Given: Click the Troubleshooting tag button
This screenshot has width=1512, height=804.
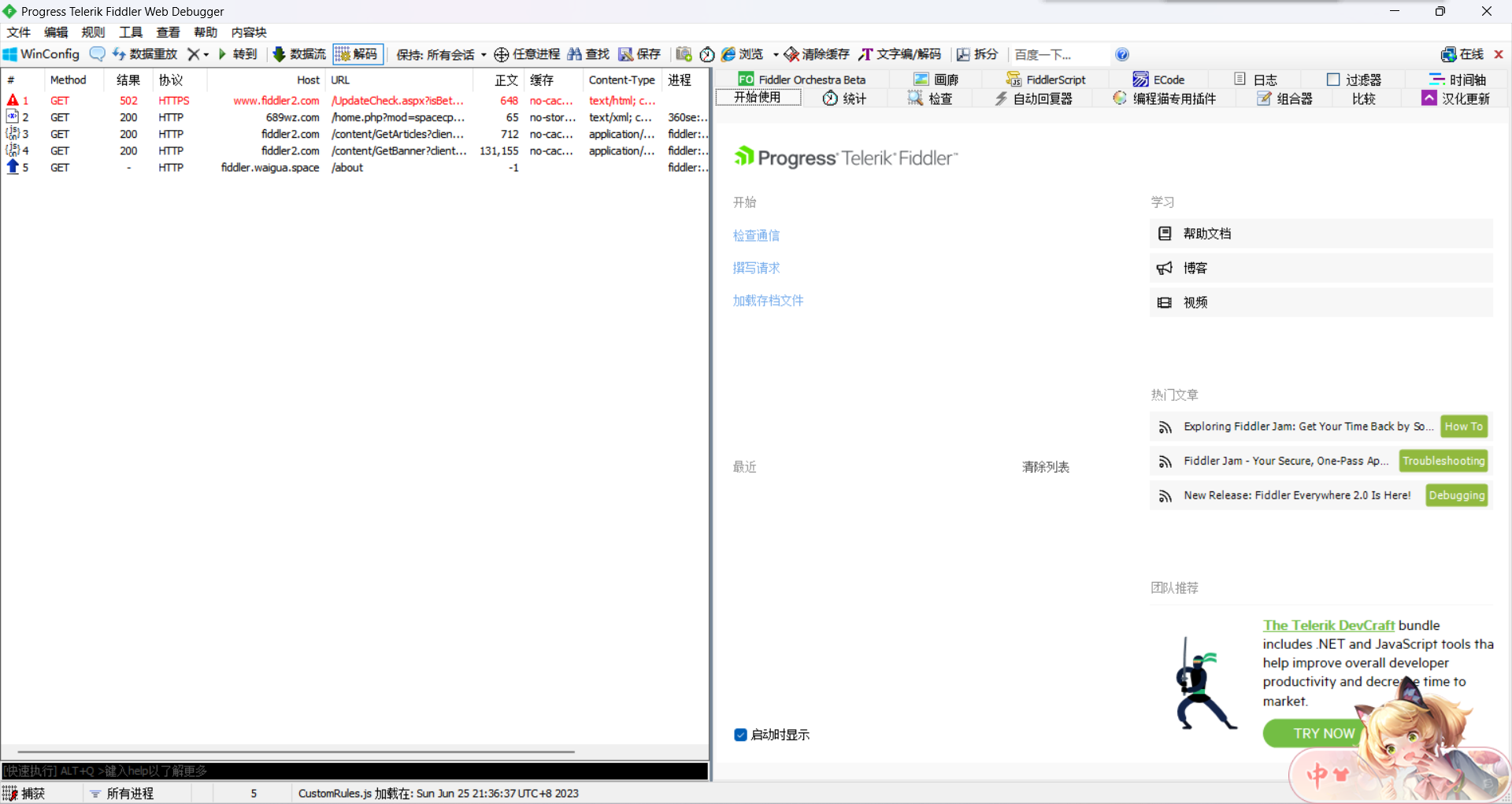Looking at the screenshot, I should tap(1443, 461).
